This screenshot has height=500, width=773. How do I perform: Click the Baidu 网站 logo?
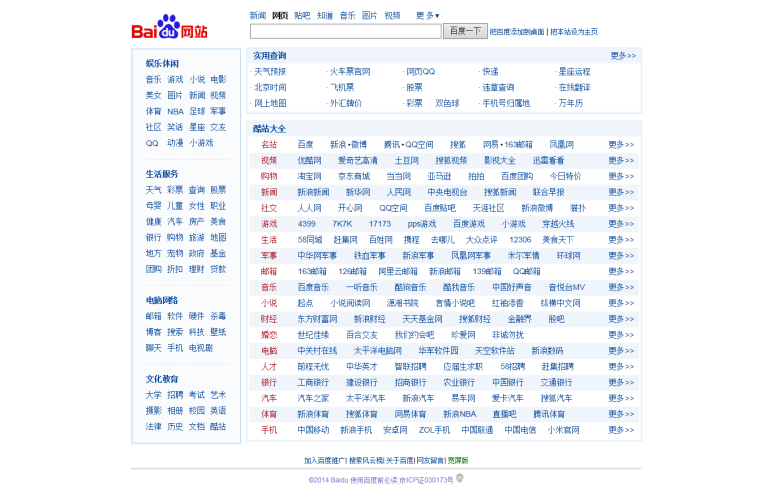(170, 27)
